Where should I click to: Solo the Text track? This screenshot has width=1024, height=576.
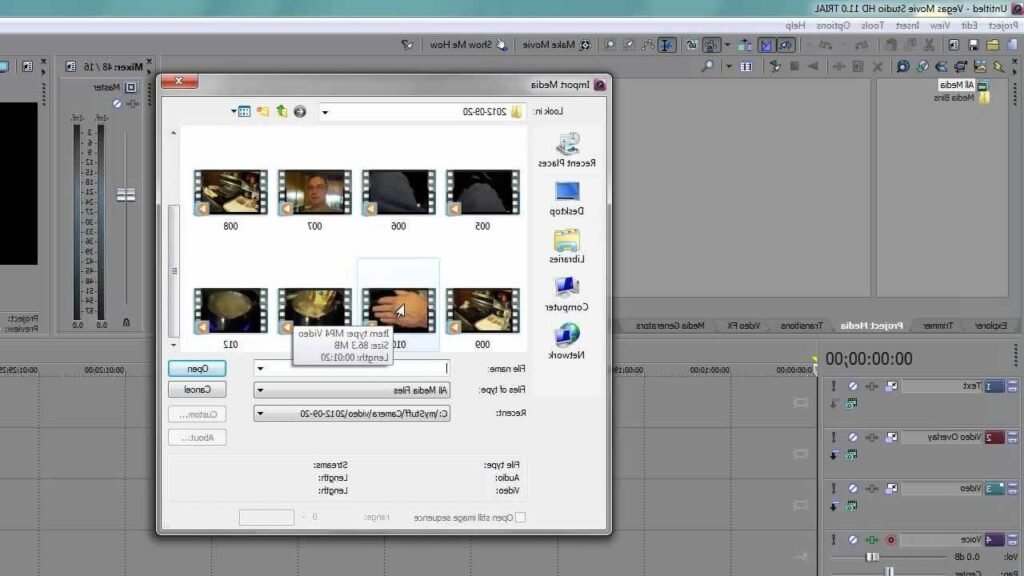click(x=834, y=386)
